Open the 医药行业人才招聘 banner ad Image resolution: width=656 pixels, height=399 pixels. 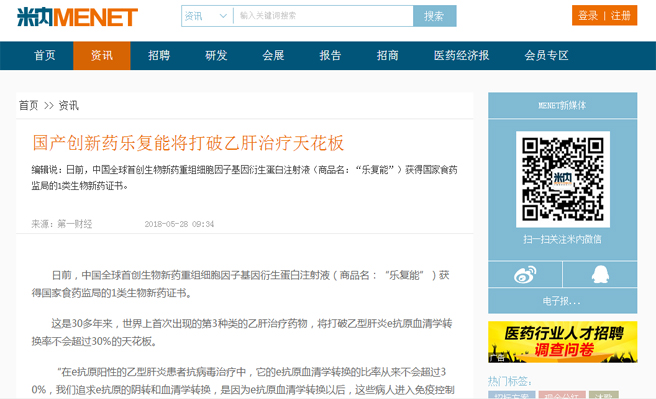tap(563, 342)
